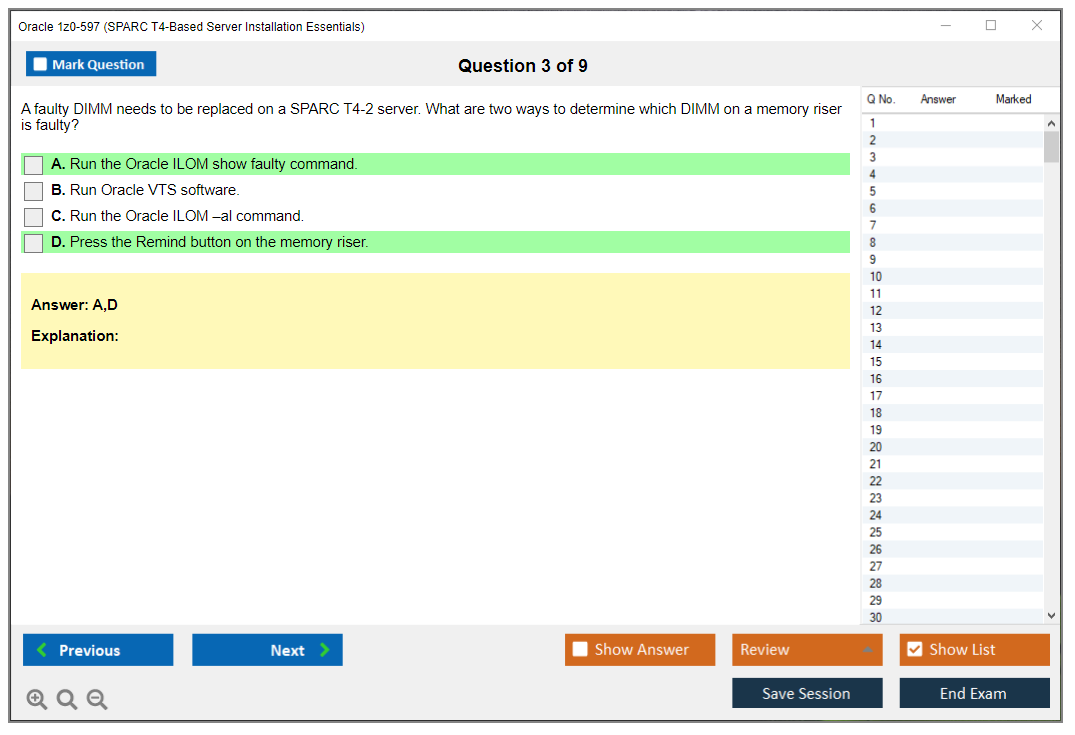Click the Save Session button
The height and width of the screenshot is (735, 1075).
pos(807,692)
